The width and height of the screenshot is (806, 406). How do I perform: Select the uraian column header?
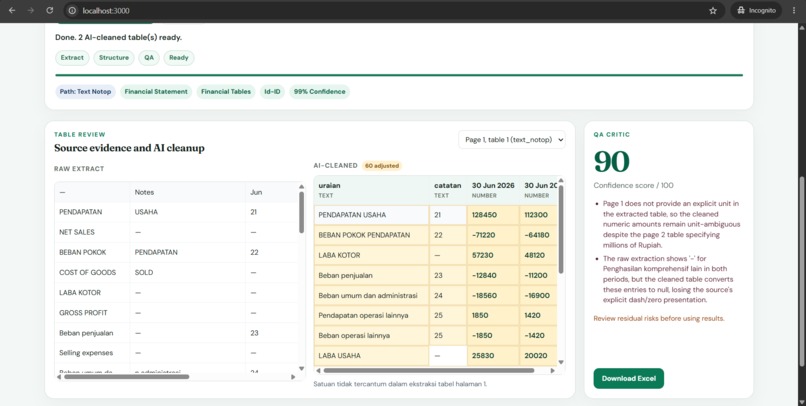tap(372, 190)
